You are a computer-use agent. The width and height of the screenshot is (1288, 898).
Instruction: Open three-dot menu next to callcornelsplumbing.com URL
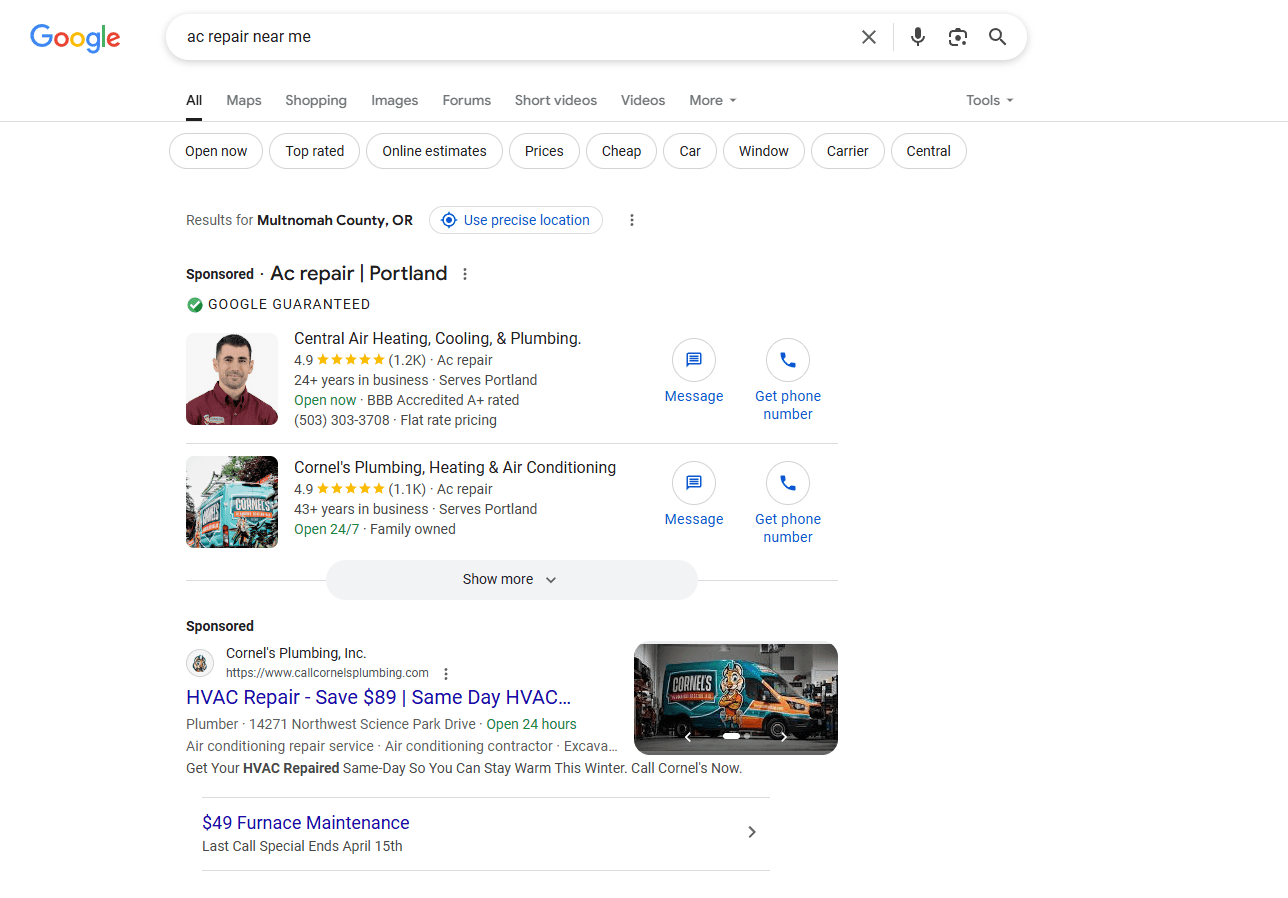[446, 674]
